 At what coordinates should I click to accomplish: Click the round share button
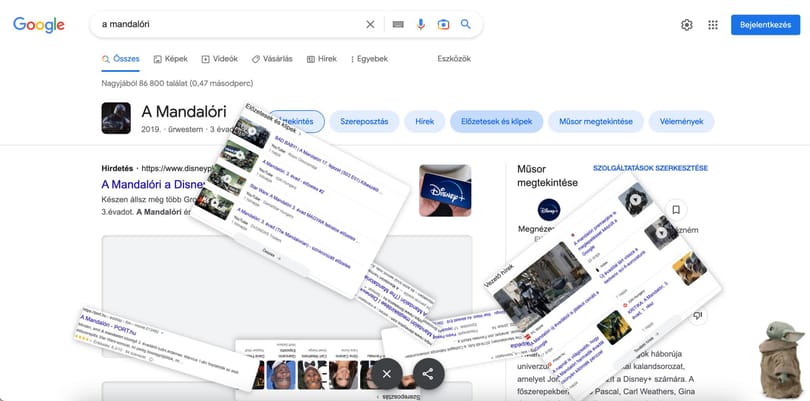(x=428, y=374)
